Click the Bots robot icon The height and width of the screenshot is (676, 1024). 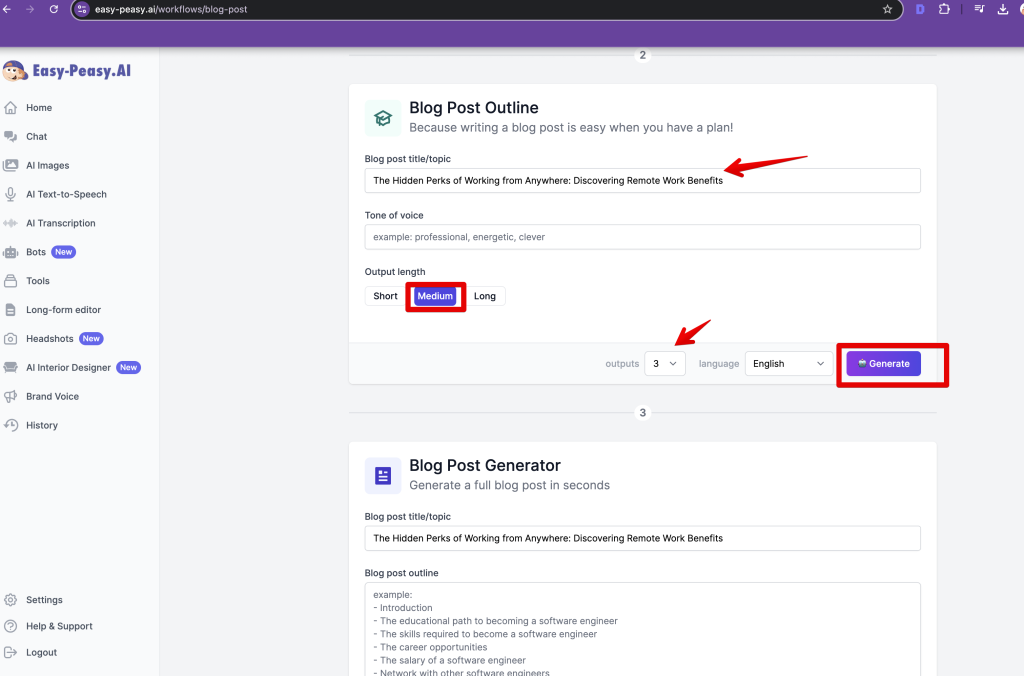coord(11,253)
